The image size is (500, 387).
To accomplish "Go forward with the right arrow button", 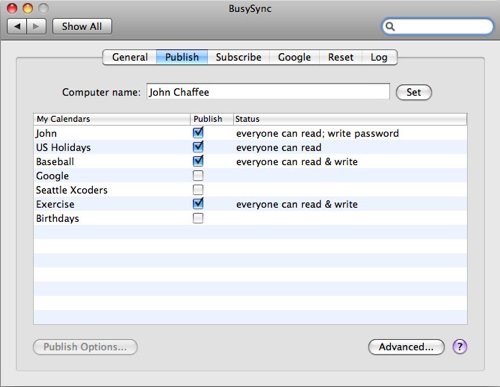I will tap(36, 26).
